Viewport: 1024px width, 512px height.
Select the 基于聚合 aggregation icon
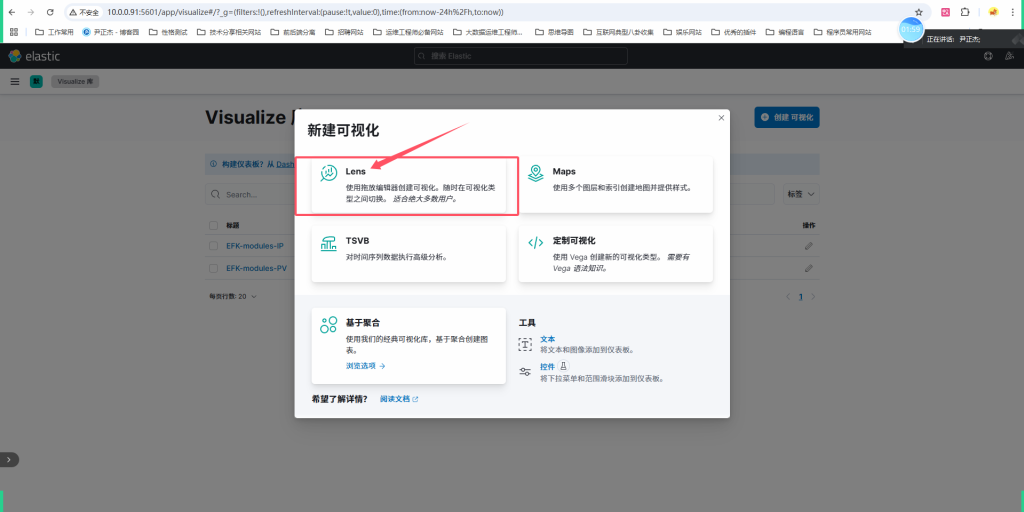pyautogui.click(x=328, y=324)
